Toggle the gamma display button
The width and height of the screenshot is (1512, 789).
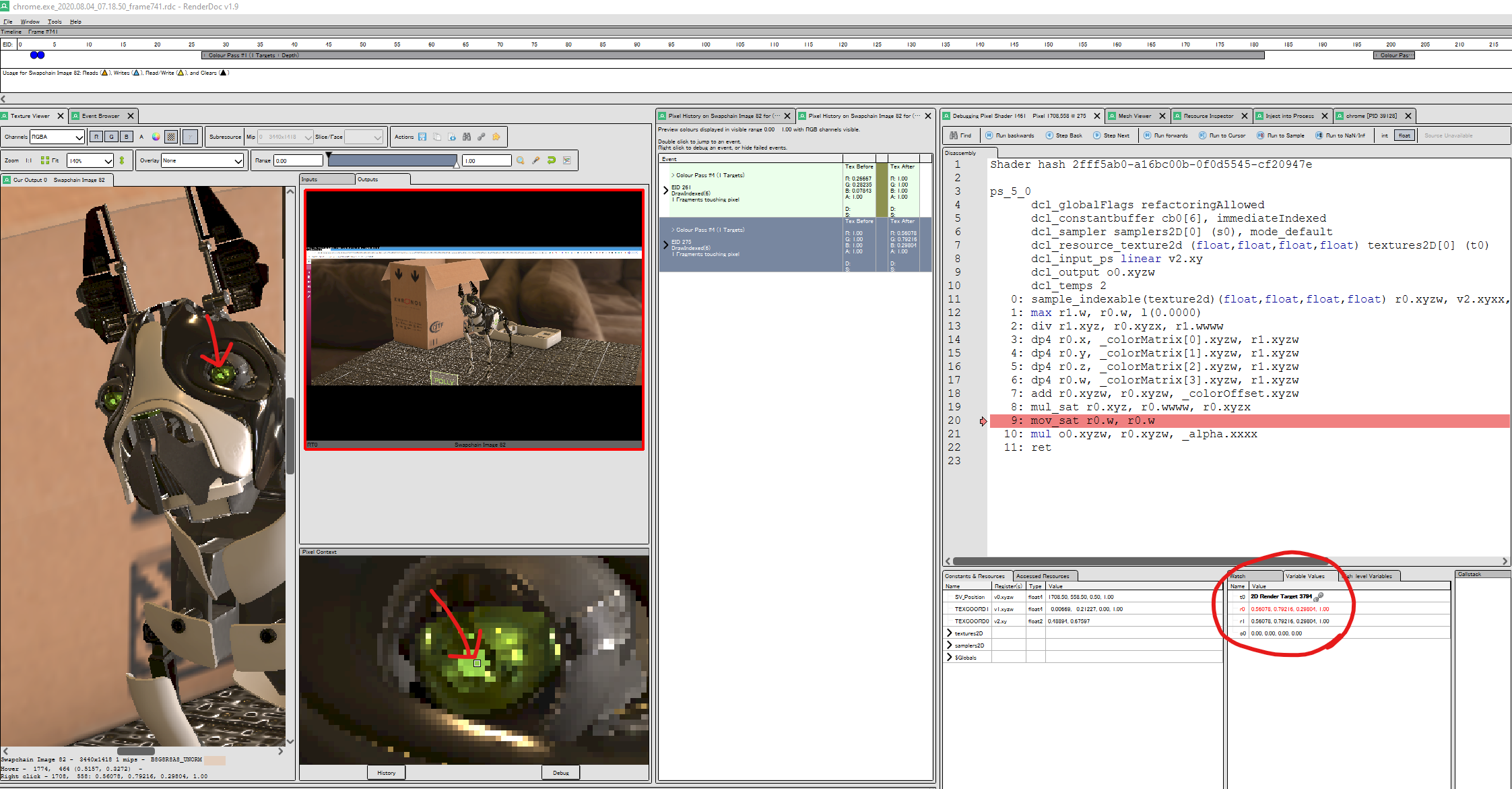[191, 137]
